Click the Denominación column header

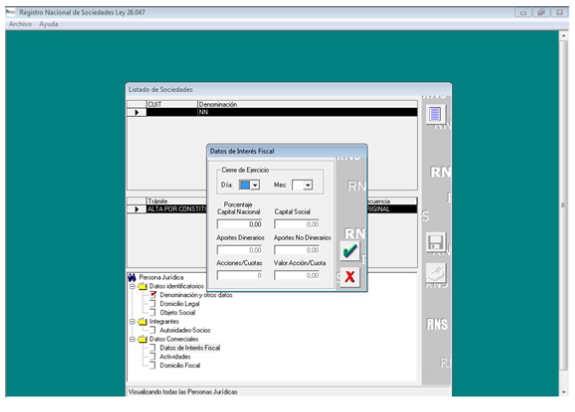point(307,104)
